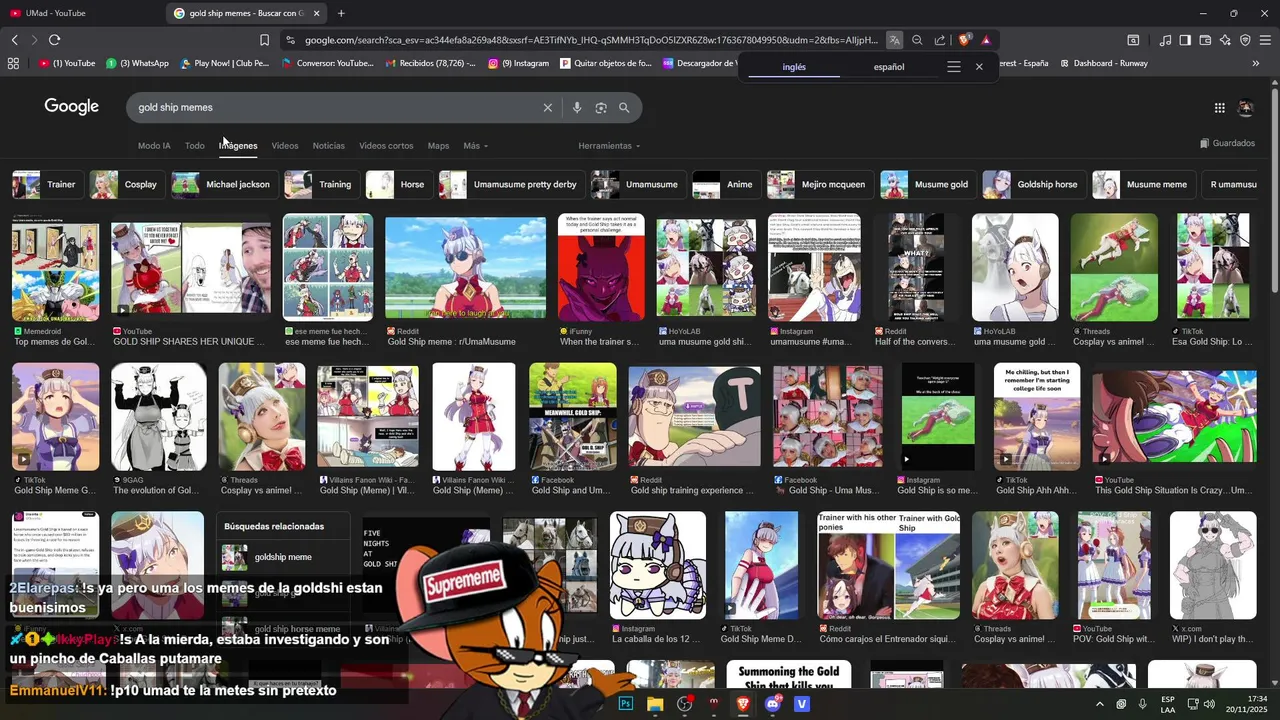Open the YouTube bookmark
Image resolution: width=1280 pixels, height=720 pixels.
click(x=67, y=63)
